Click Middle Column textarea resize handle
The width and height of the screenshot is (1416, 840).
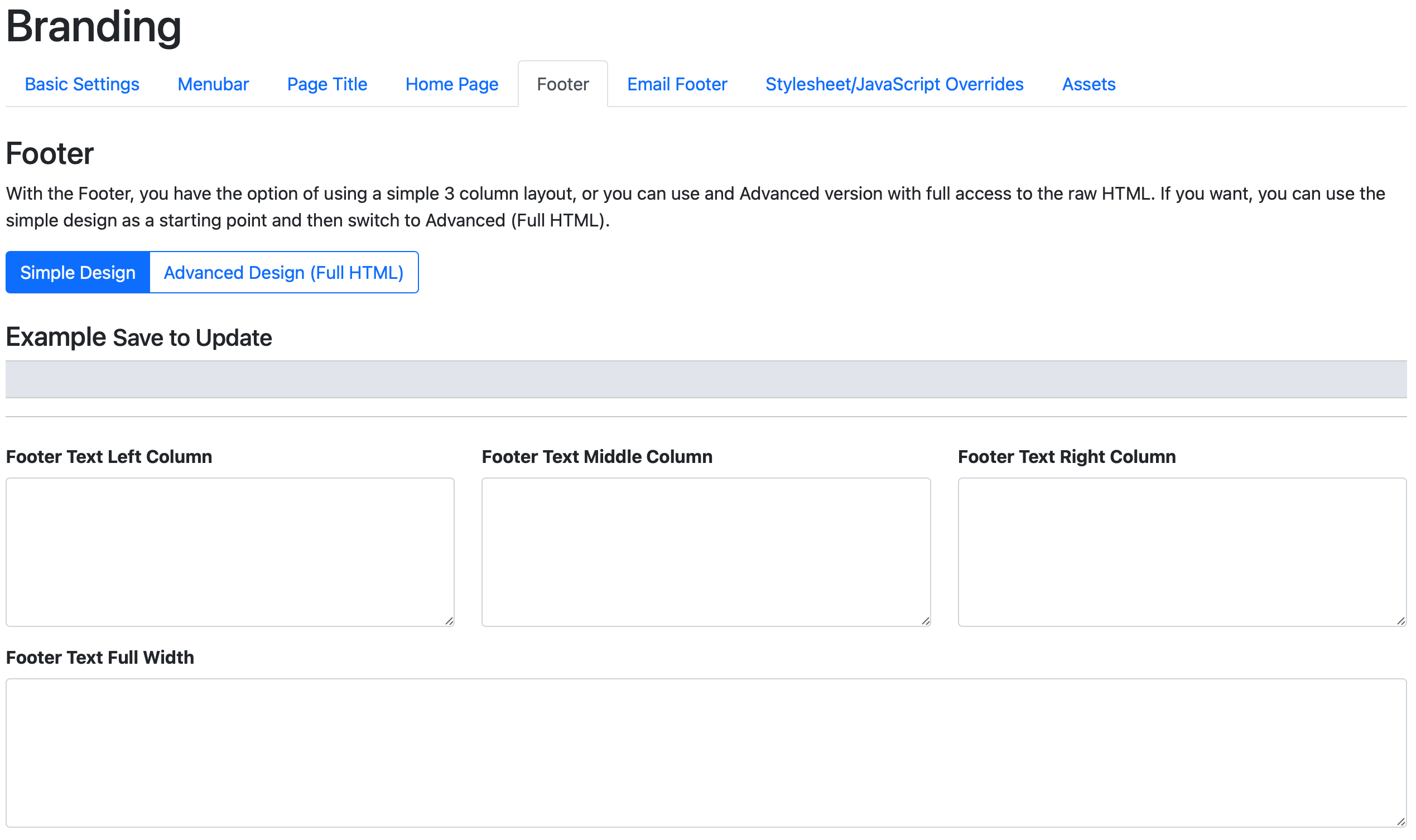click(925, 621)
